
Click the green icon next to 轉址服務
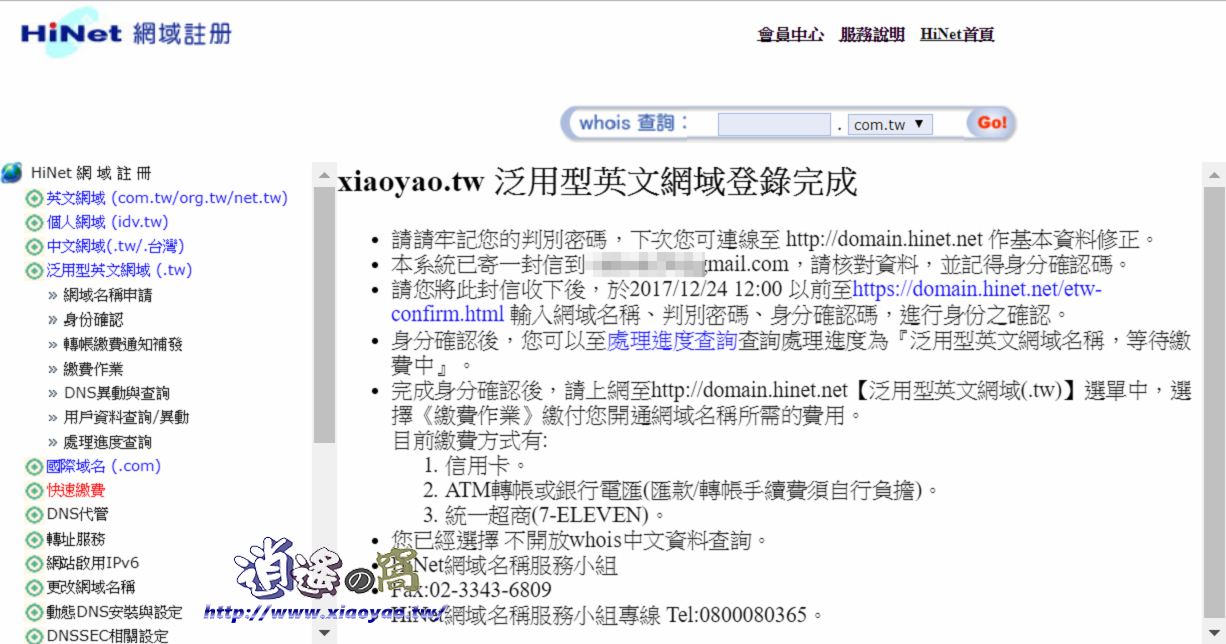pyautogui.click(x=34, y=539)
